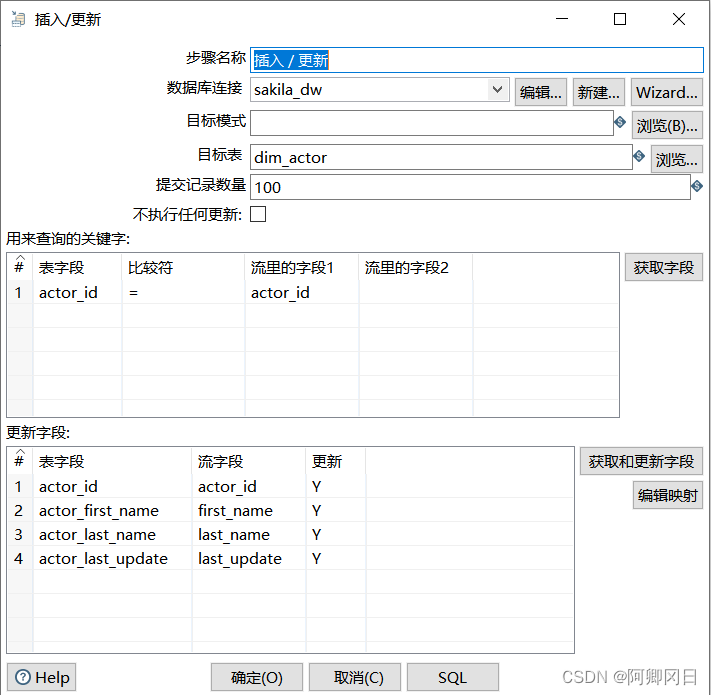Click variable icon beside 目标表 field
Viewport: 711px width, 695px height.
tap(639, 156)
